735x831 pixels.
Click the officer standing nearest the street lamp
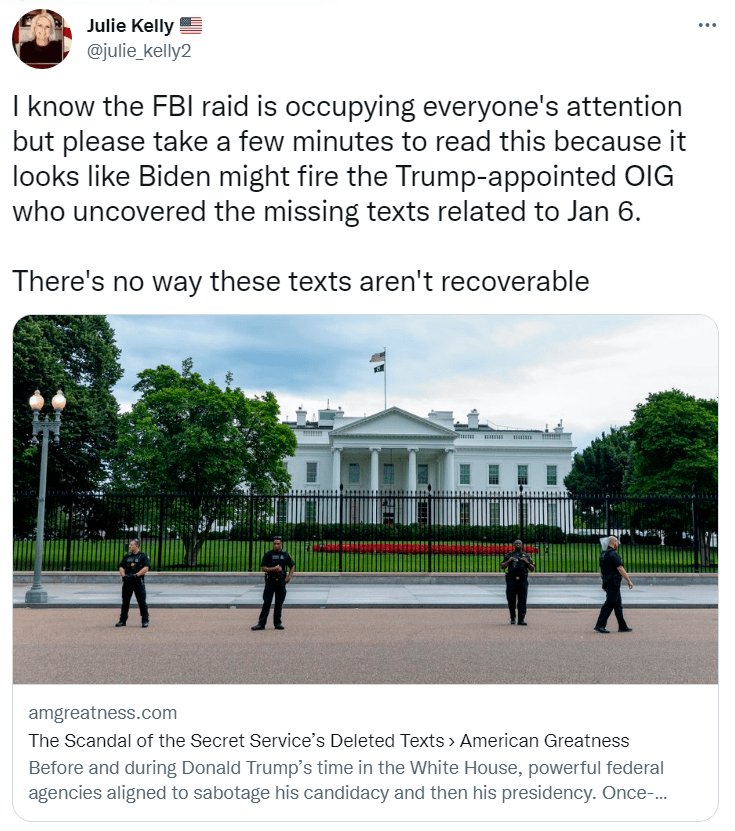click(134, 582)
